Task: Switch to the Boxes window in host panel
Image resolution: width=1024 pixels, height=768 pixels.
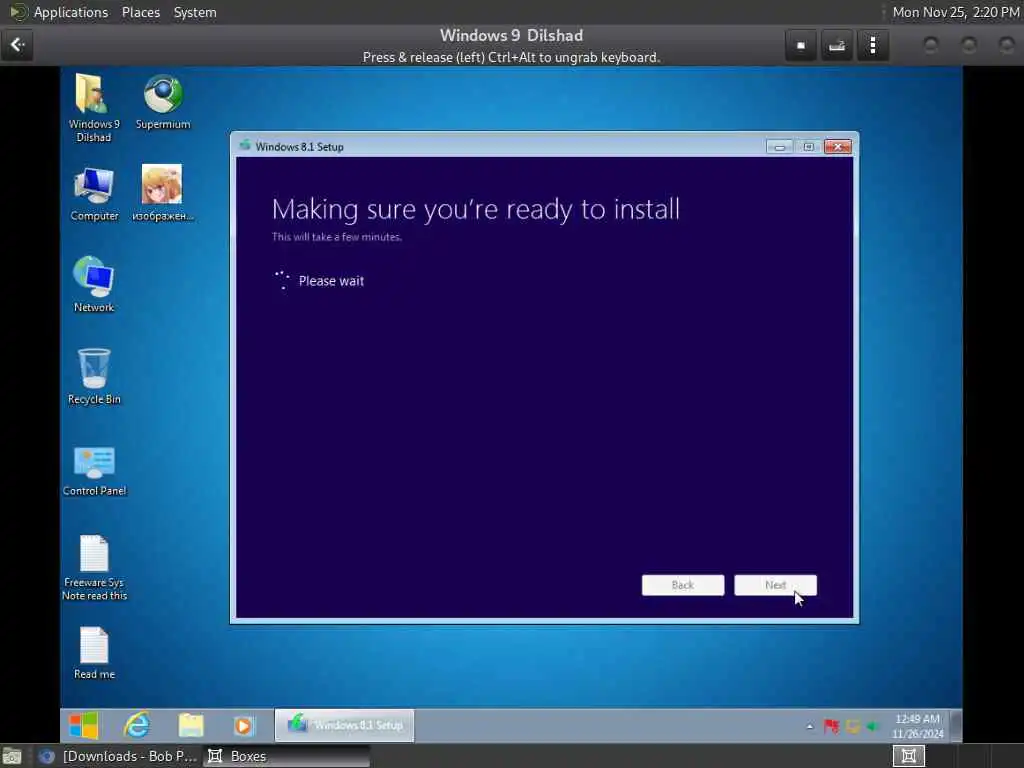Action: point(286,756)
